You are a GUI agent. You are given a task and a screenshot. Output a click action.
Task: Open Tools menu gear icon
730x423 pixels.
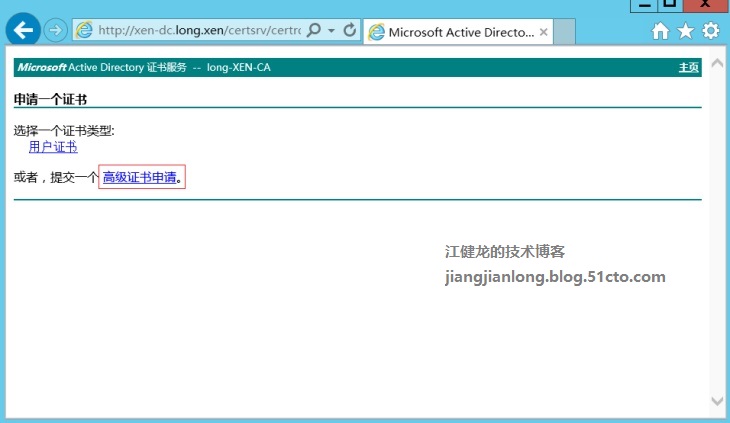(x=710, y=31)
